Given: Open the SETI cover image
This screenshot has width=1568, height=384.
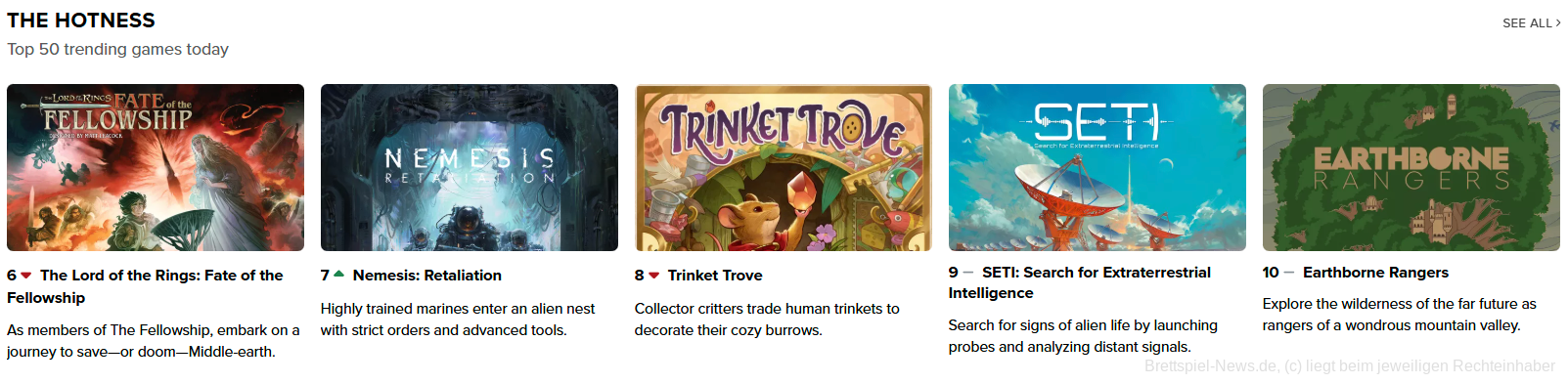Looking at the screenshot, I should click(x=1098, y=167).
